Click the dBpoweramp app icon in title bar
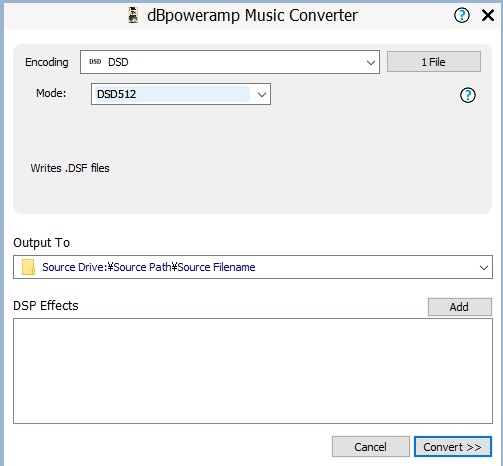Screen dimensions: 503x466 tap(133, 15)
